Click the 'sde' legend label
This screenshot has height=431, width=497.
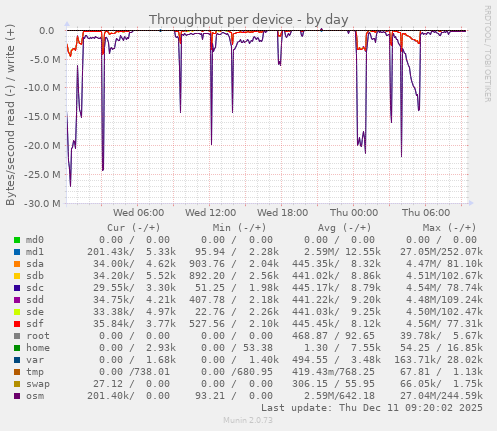35,312
